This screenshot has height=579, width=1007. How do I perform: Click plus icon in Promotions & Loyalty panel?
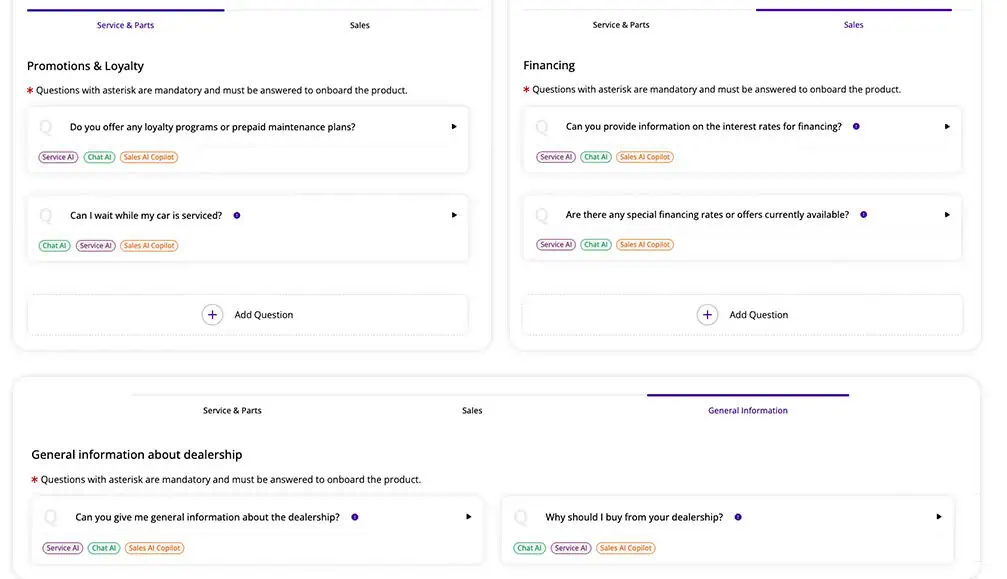[212, 315]
